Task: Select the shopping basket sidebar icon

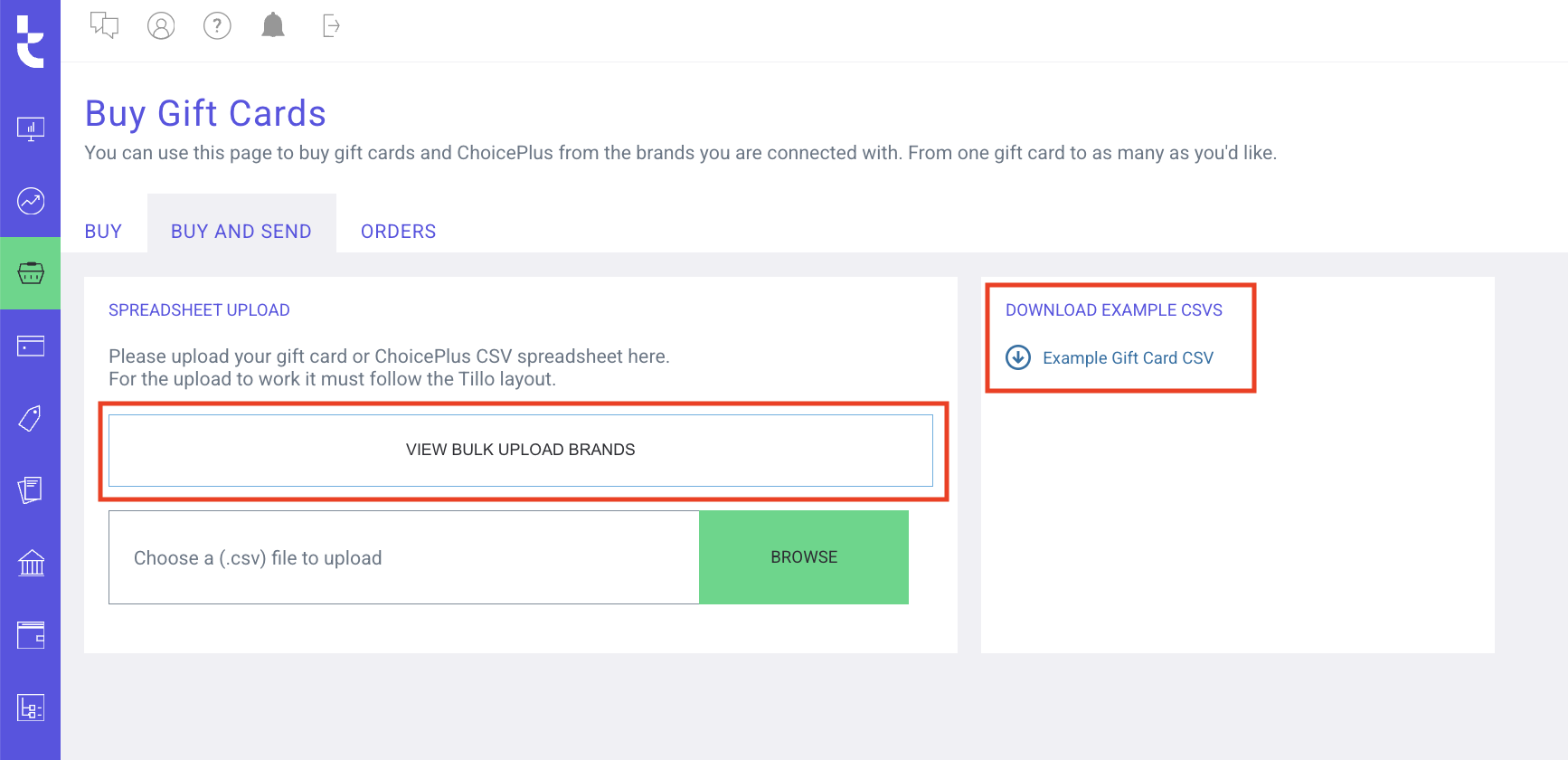Action: [31, 273]
